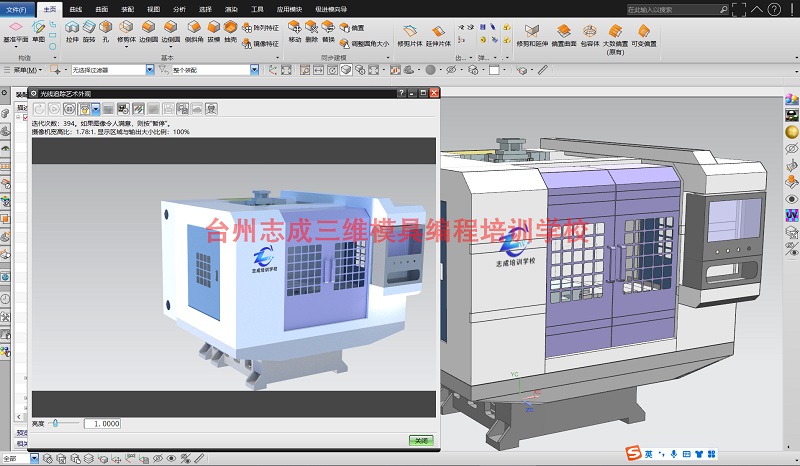The height and width of the screenshot is (466, 800).
Task: Adjust the 亮度 brightness slider
Action: [55, 423]
